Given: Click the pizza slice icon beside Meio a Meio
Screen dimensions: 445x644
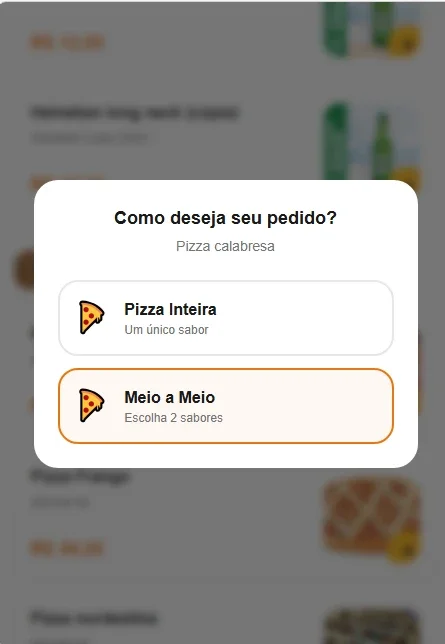Looking at the screenshot, I should (91, 405).
